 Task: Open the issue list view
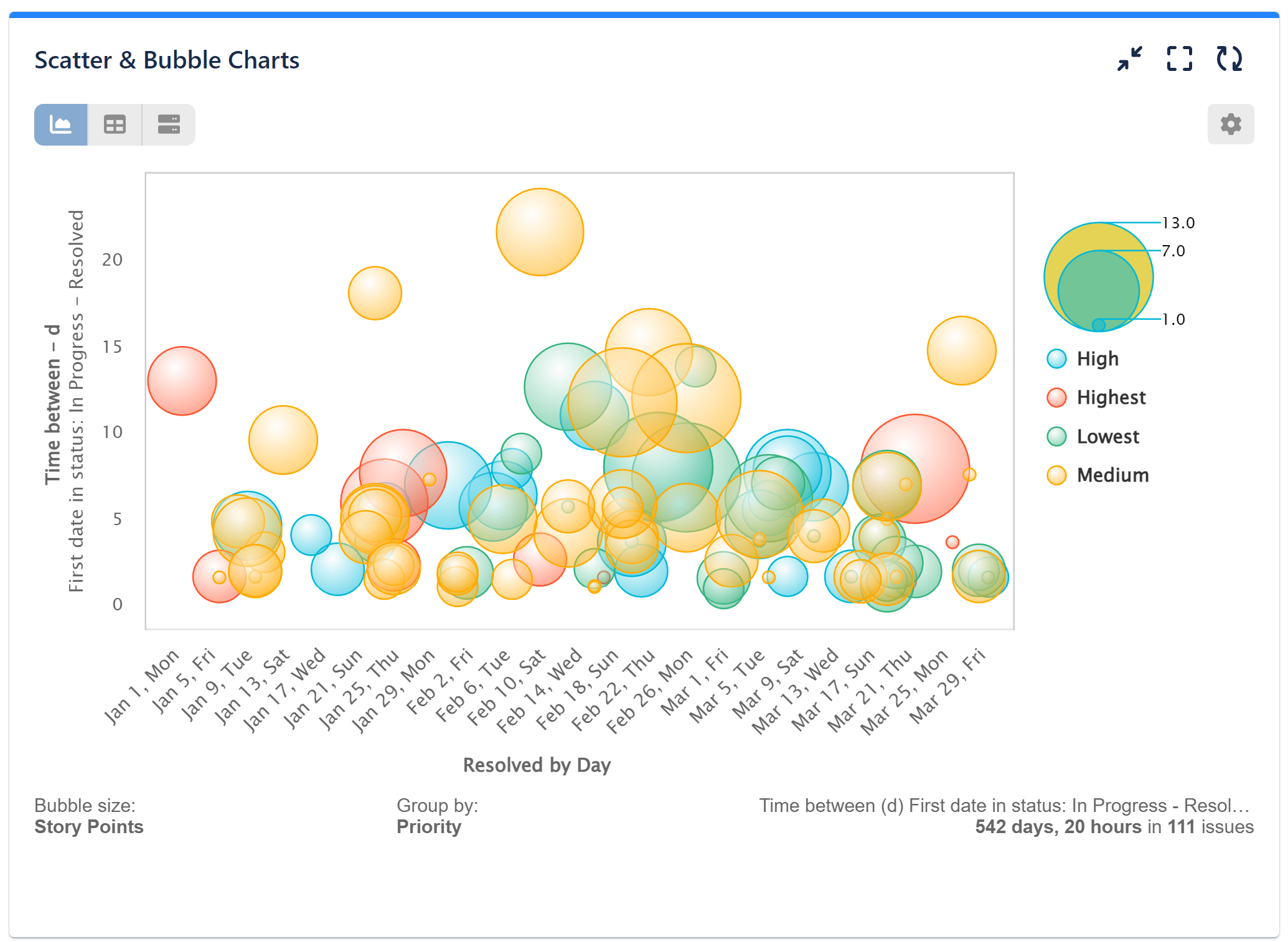[169, 124]
